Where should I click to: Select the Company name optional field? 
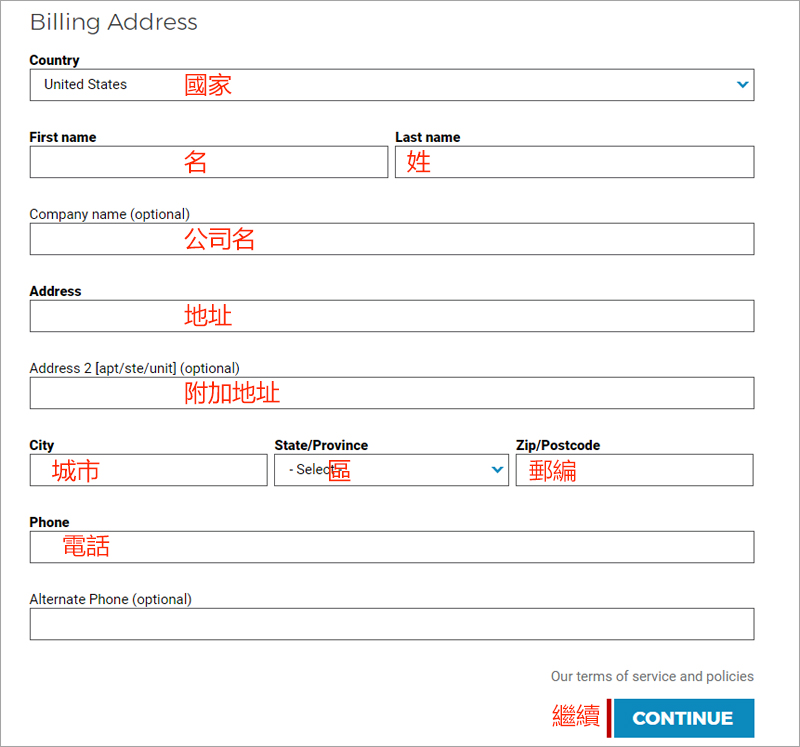391,239
